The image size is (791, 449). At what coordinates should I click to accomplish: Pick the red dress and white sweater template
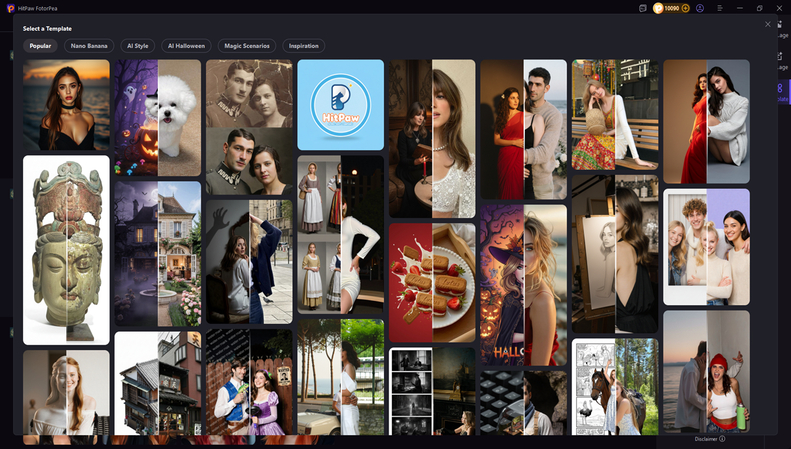point(706,122)
